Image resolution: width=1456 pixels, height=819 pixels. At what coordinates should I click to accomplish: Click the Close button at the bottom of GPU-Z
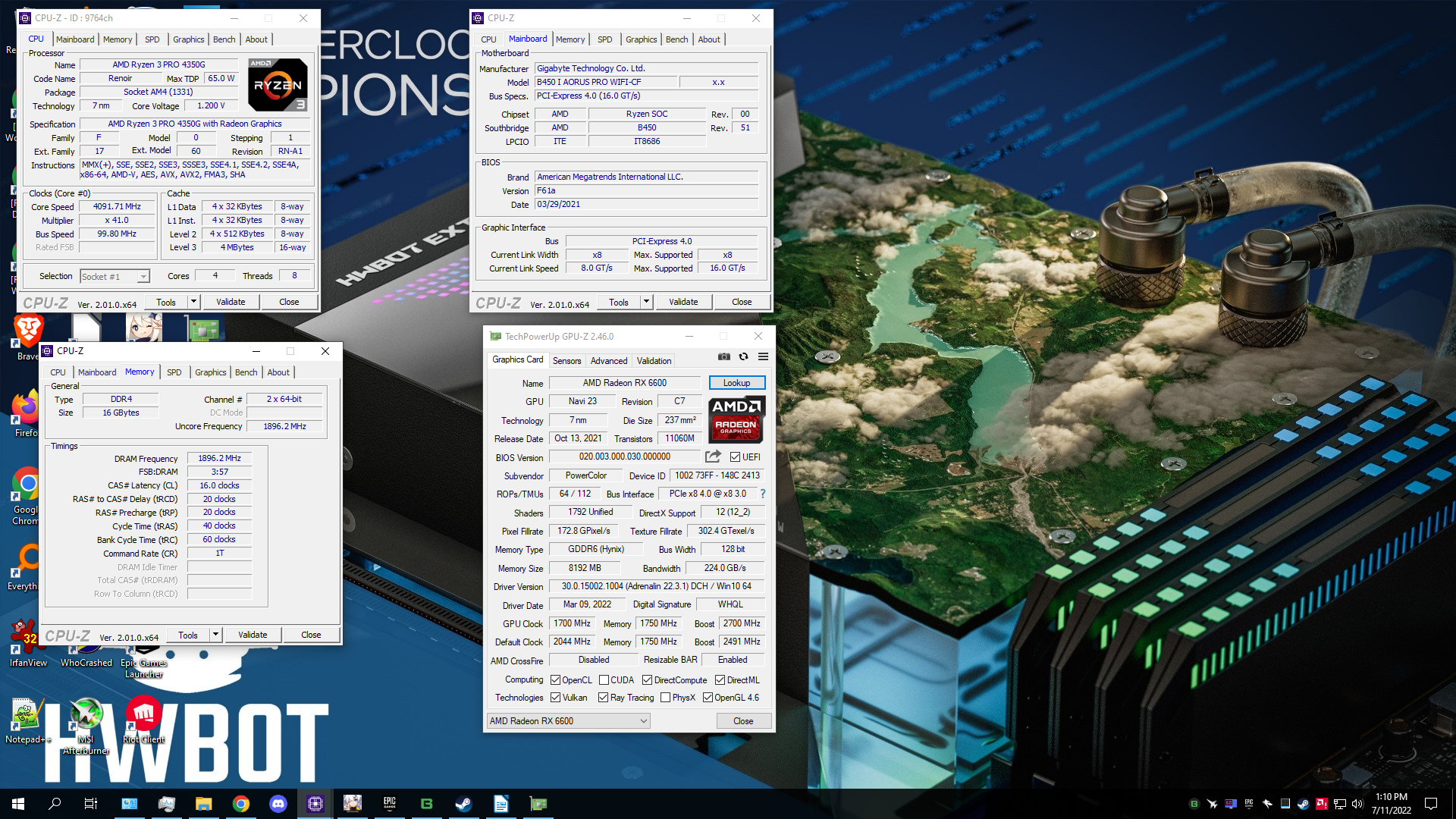point(743,721)
